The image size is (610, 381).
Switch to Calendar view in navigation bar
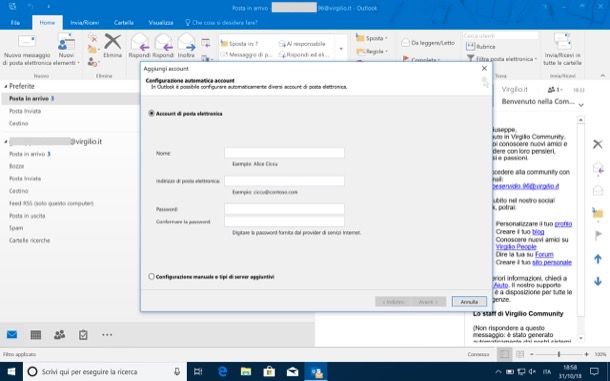(x=36, y=335)
